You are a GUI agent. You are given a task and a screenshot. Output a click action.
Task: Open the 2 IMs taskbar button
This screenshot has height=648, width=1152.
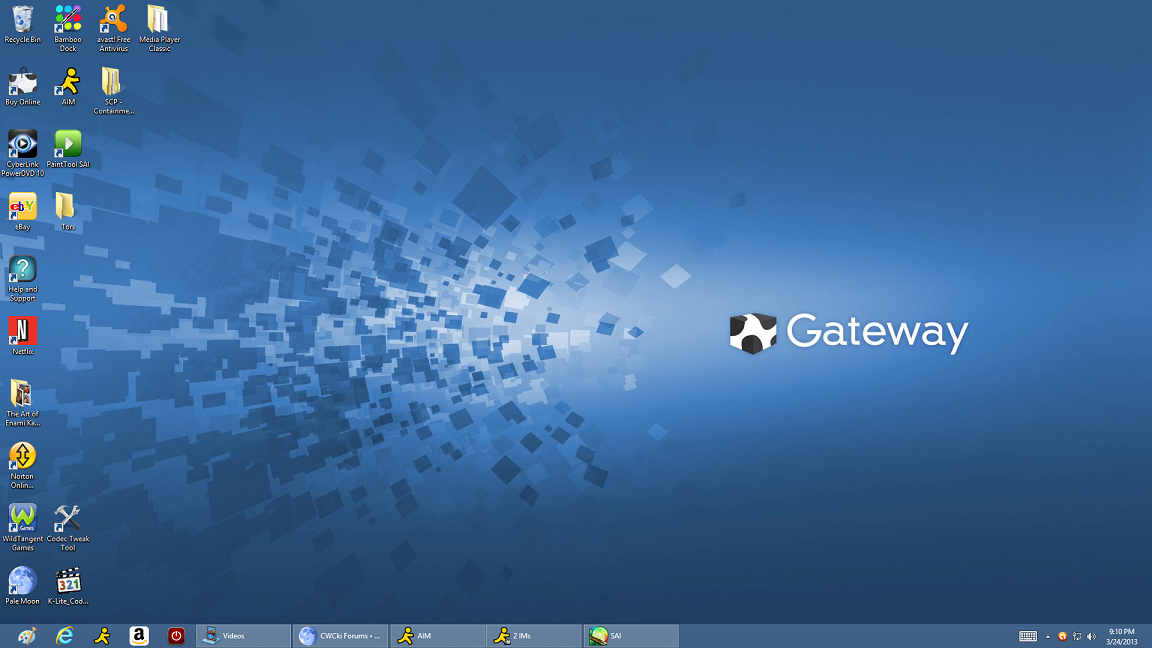(534, 636)
